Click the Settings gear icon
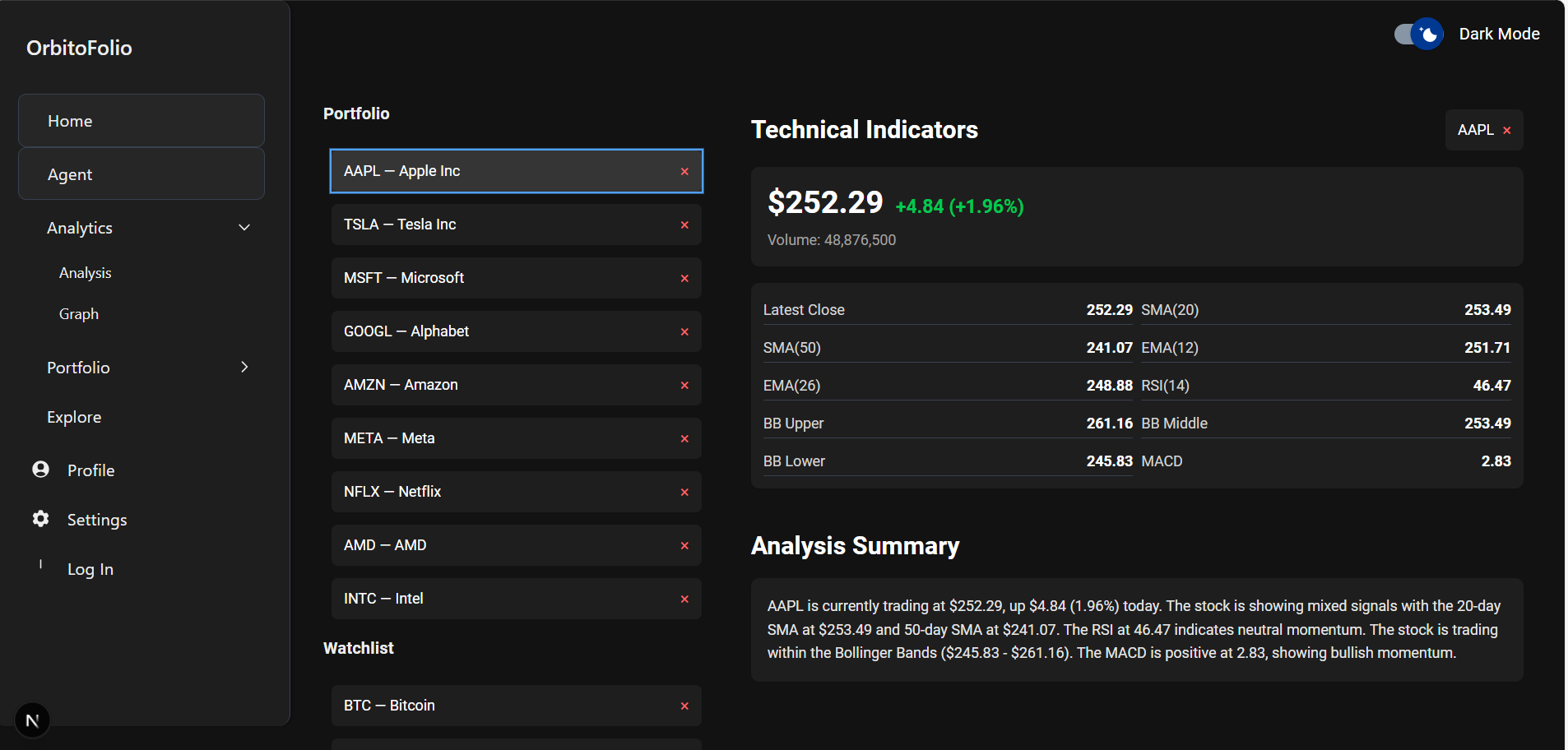Image resolution: width=1568 pixels, height=750 pixels. (x=40, y=519)
